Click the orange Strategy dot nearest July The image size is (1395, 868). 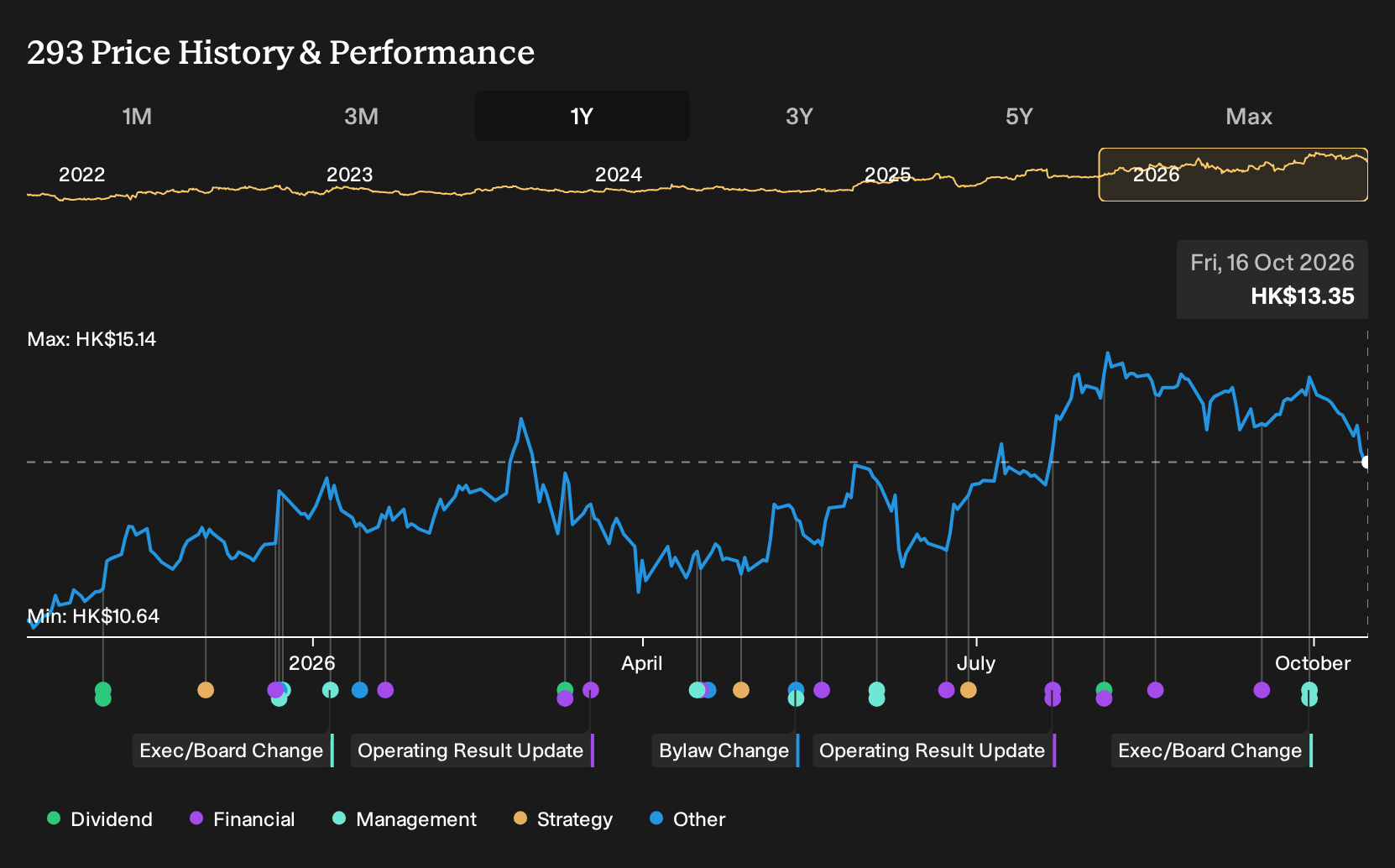tap(969, 690)
